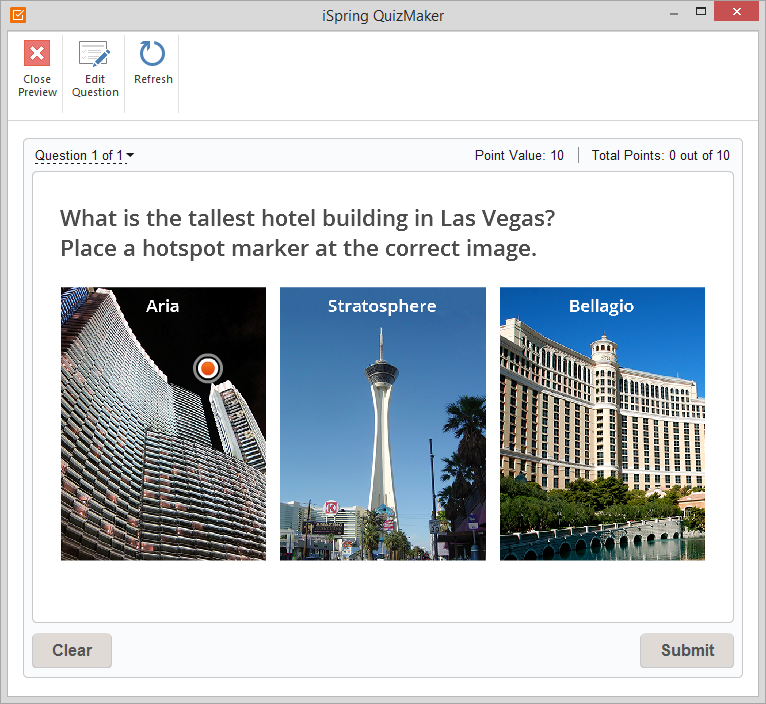Image resolution: width=766 pixels, height=704 pixels.
Task: Minimize the QuizMaker window
Action: pos(674,13)
